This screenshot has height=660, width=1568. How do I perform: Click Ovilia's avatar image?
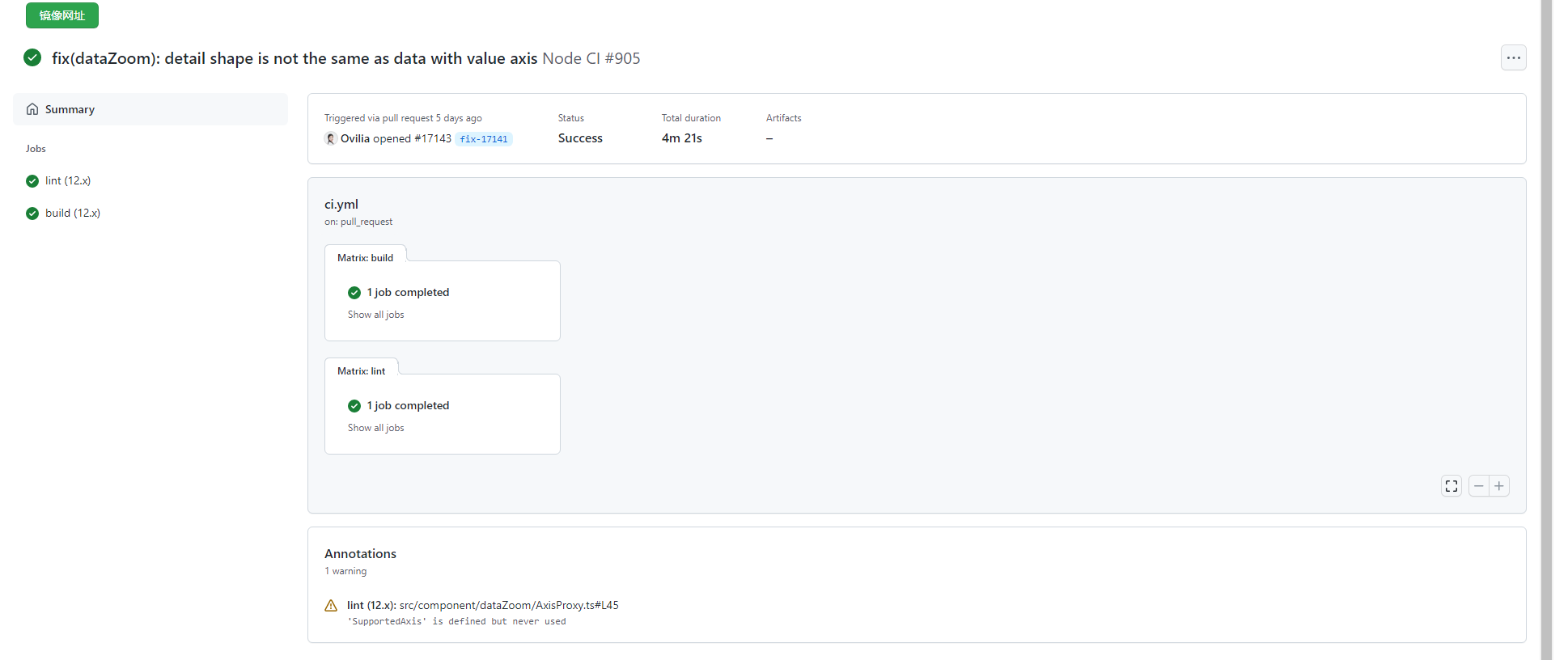(x=331, y=138)
